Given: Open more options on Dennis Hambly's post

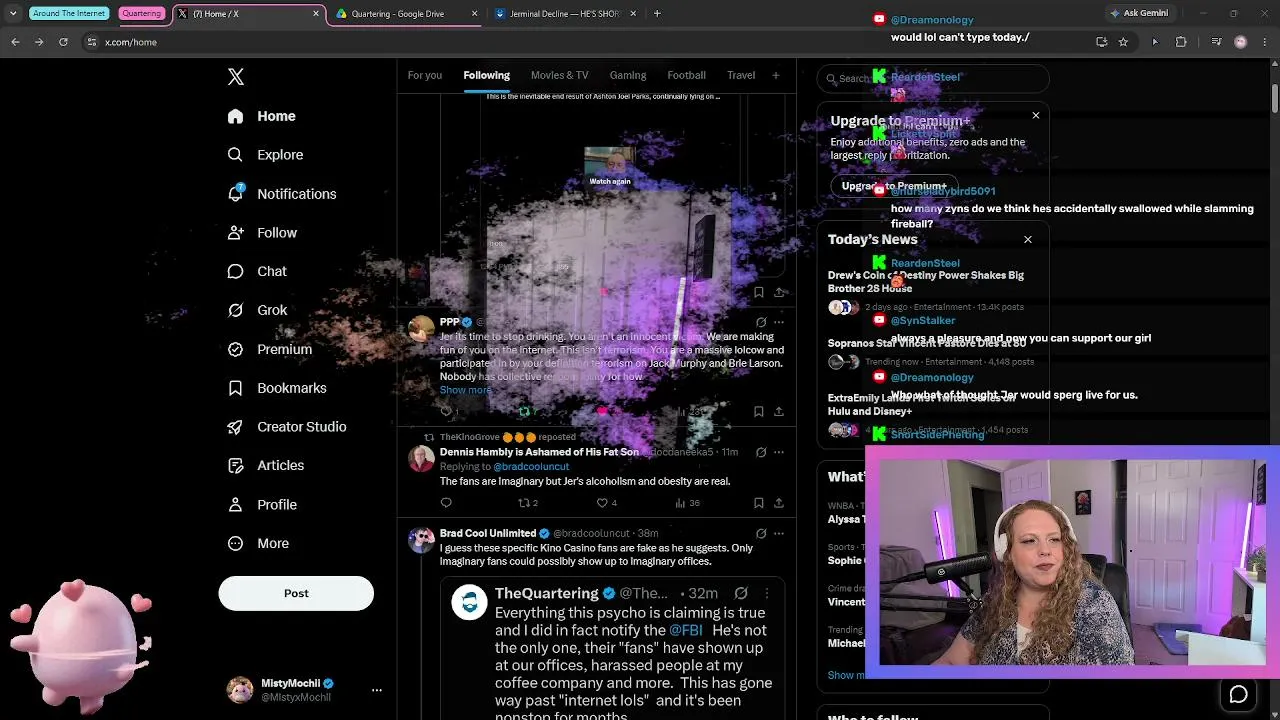Looking at the screenshot, I should coord(779,452).
